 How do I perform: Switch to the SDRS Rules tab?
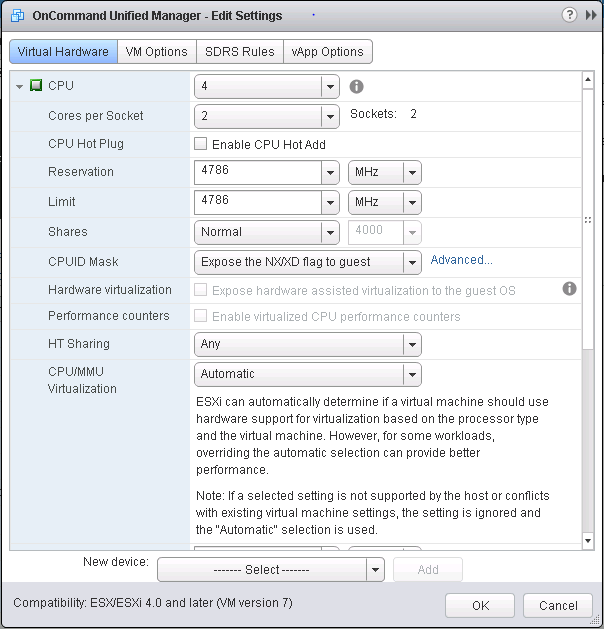[240, 52]
